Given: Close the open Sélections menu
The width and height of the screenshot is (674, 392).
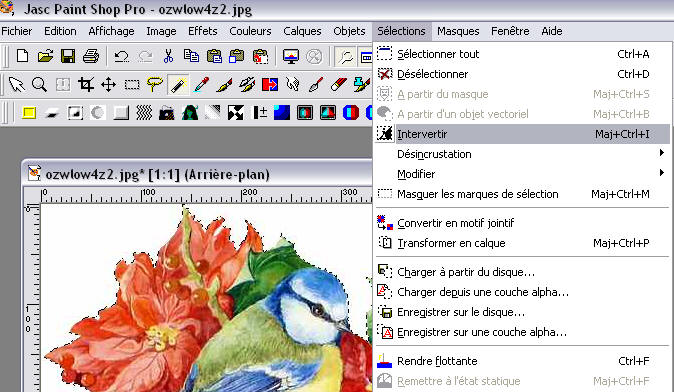Looking at the screenshot, I should 401,31.
